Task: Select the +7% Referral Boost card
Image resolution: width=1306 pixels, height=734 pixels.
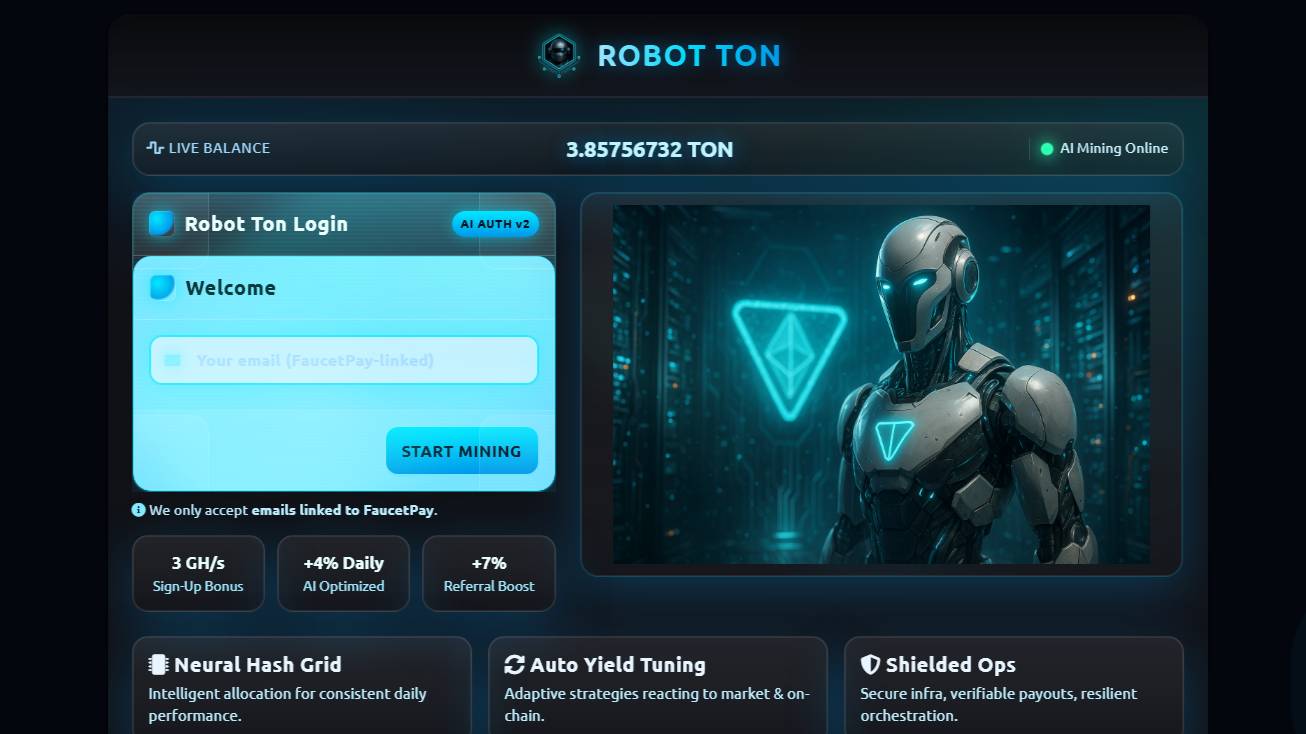Action: coord(489,573)
